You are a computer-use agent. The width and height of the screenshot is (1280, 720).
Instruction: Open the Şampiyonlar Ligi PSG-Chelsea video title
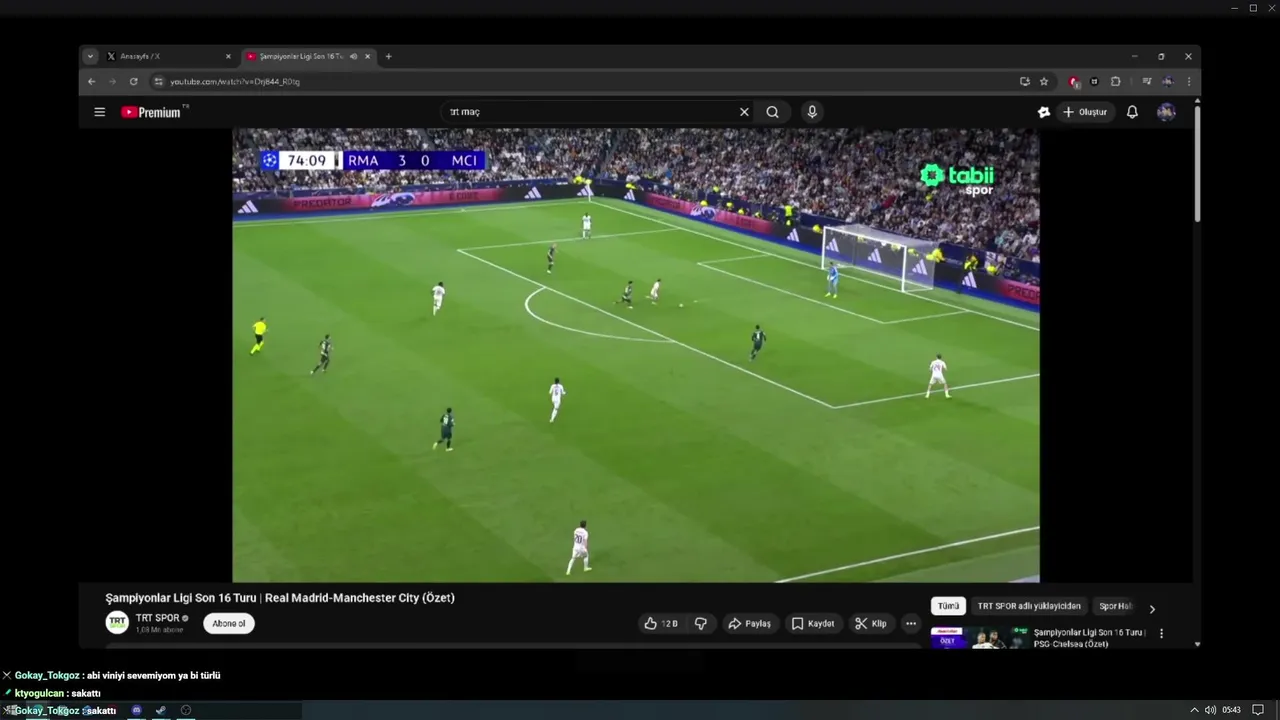(x=1088, y=638)
